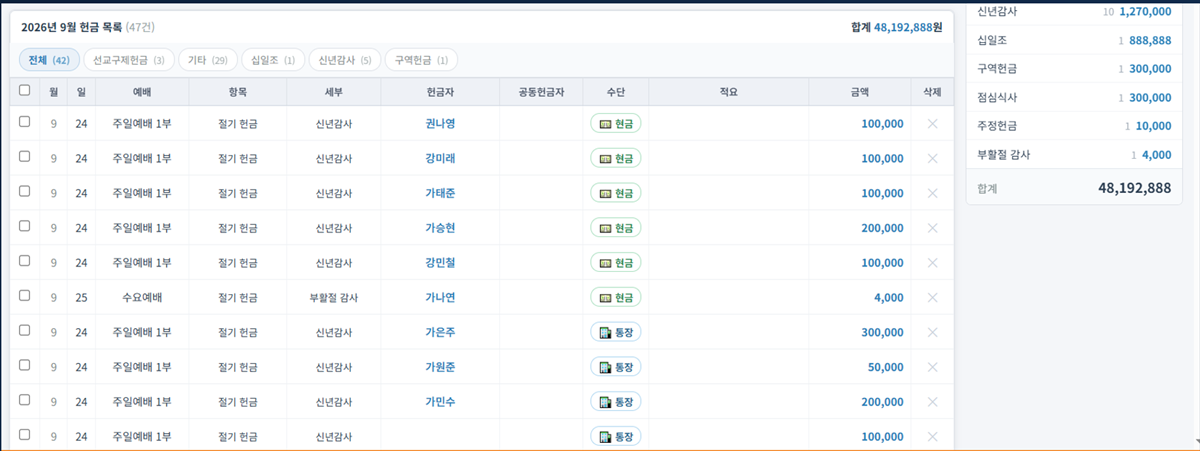Delete the 권나영 offering row
1200x451 pixels.
(x=932, y=124)
